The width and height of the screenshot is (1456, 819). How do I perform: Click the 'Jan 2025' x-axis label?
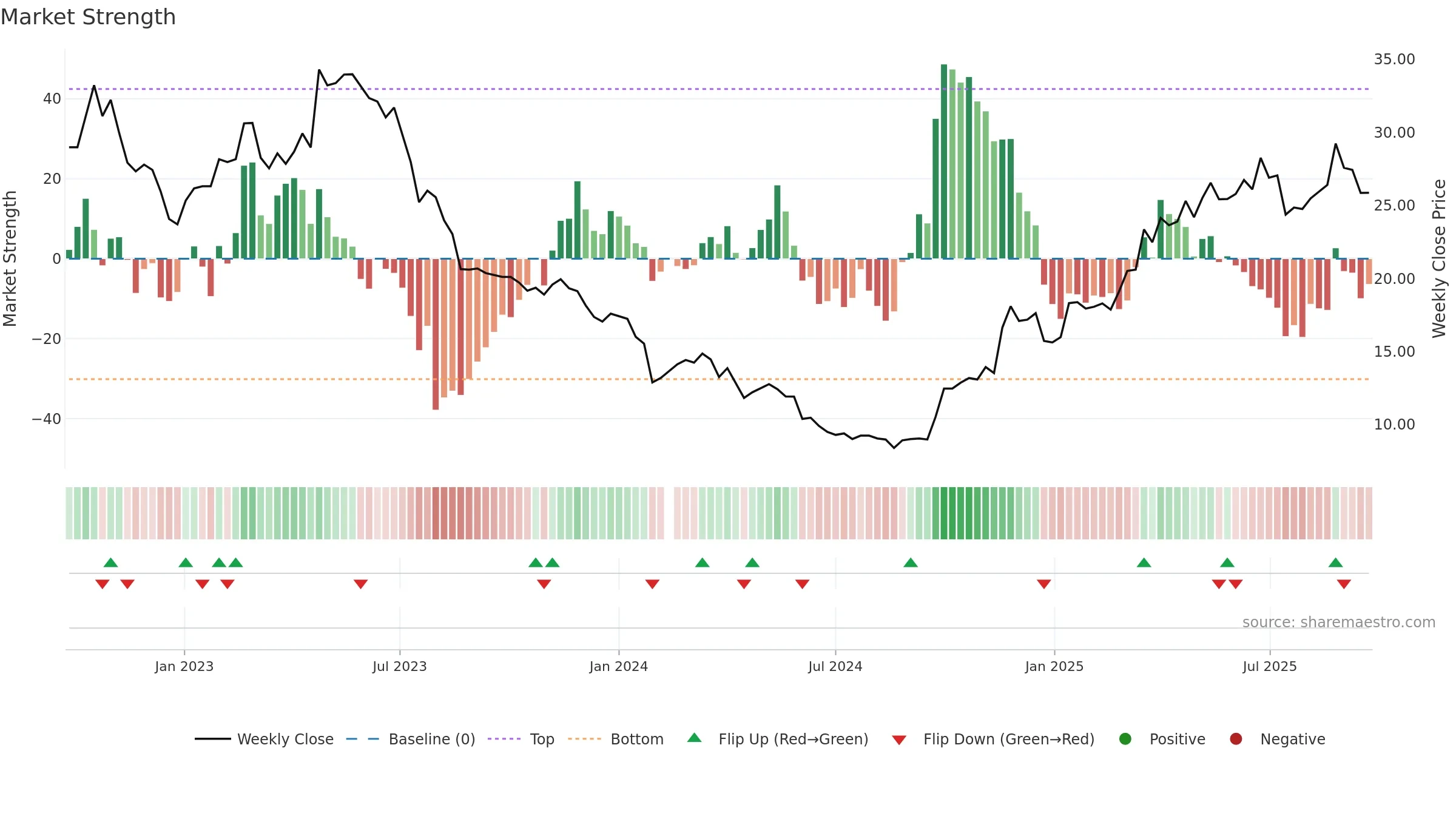click(1054, 666)
